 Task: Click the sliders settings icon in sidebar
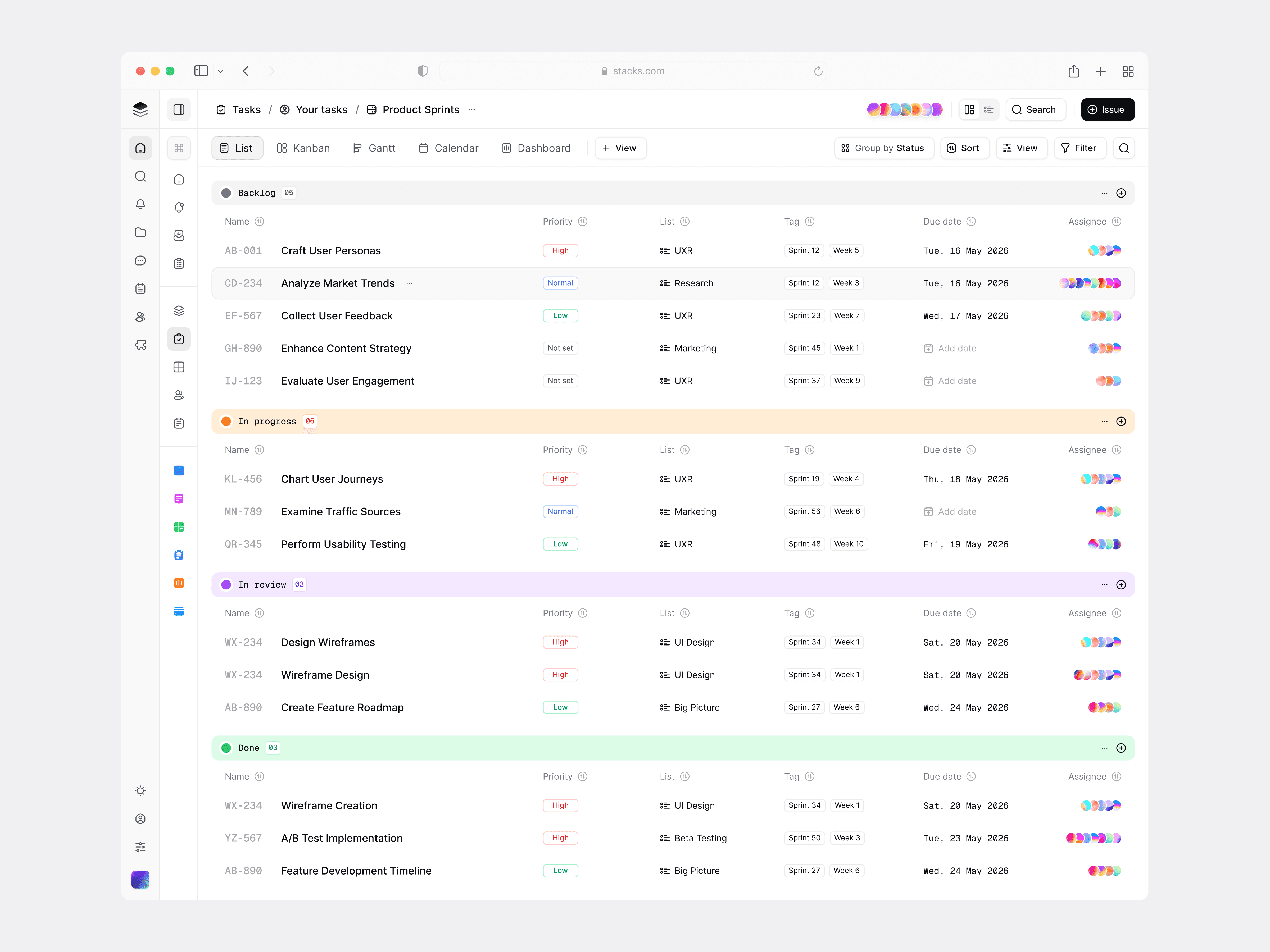tap(140, 847)
